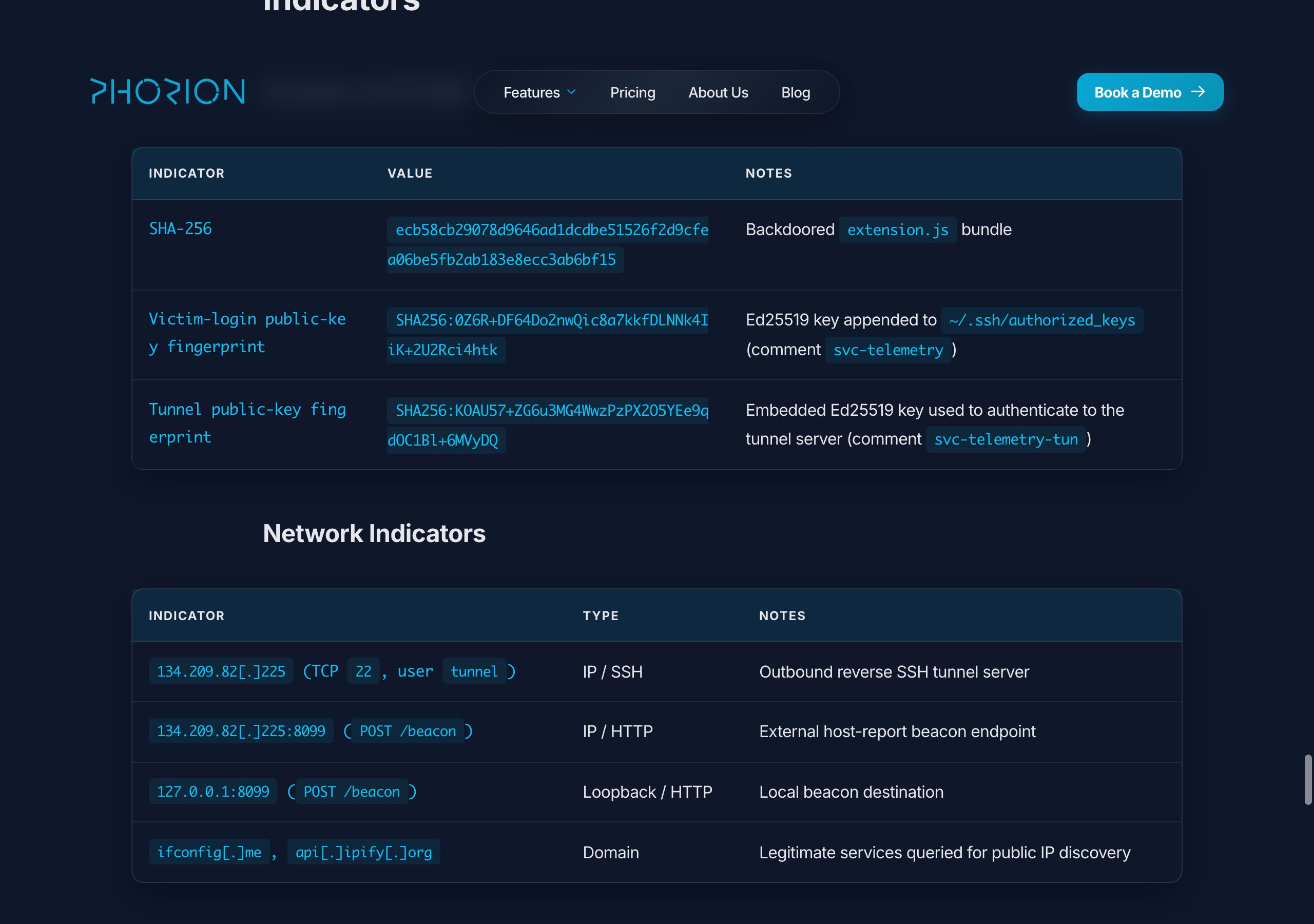Click the tunnel user code tag
1314x924 pixels.
point(474,671)
